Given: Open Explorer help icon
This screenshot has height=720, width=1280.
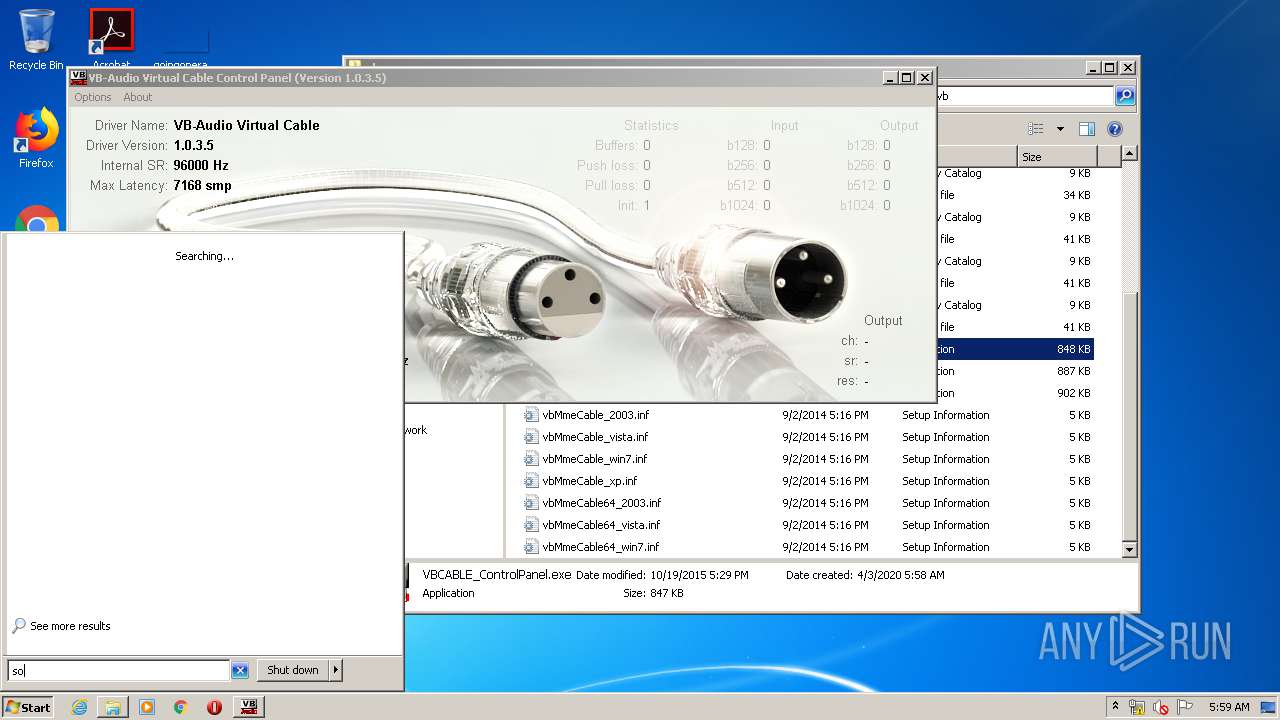Looking at the screenshot, I should tap(1115, 129).
